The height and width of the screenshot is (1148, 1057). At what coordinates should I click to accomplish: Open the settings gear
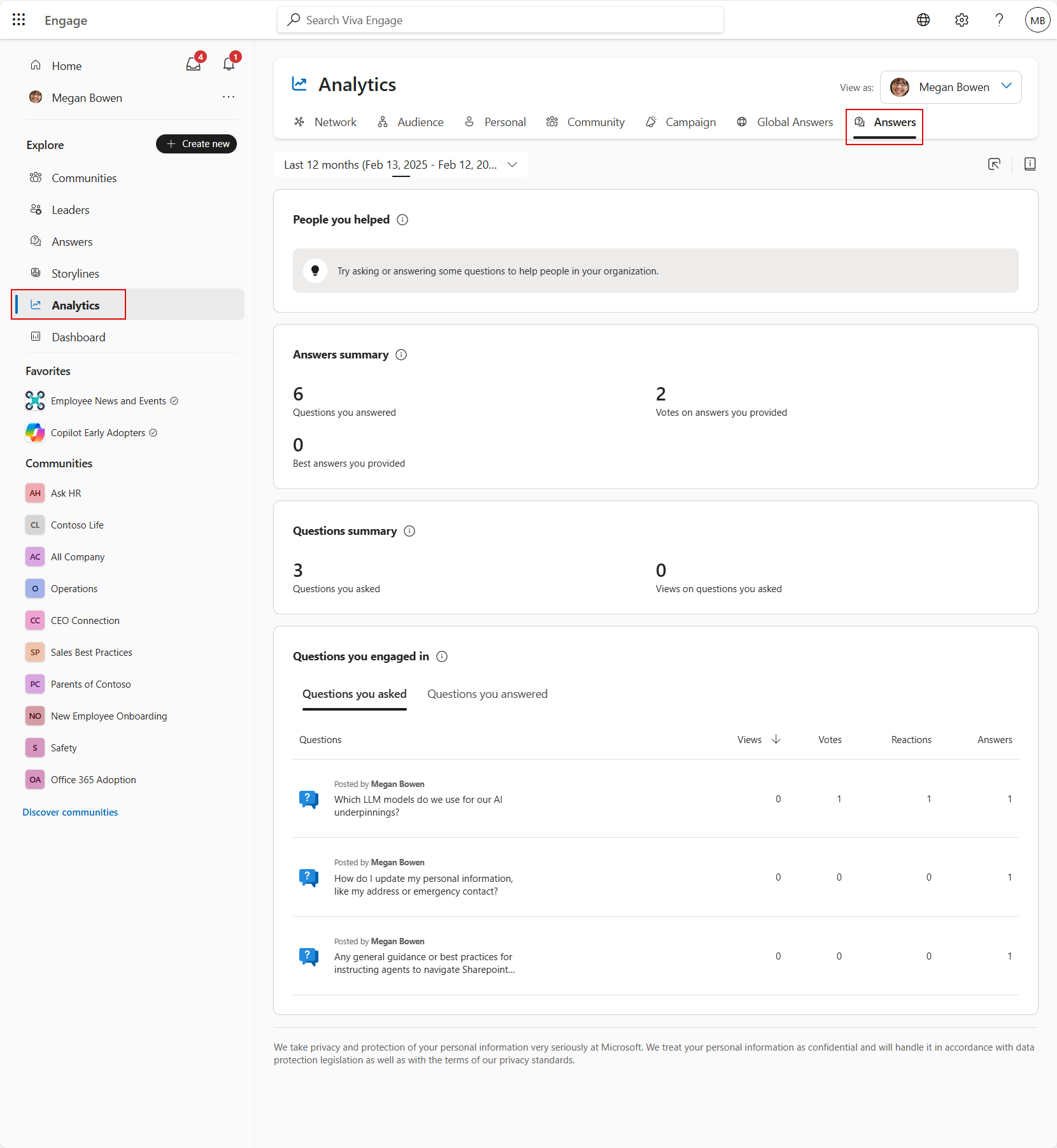click(961, 20)
